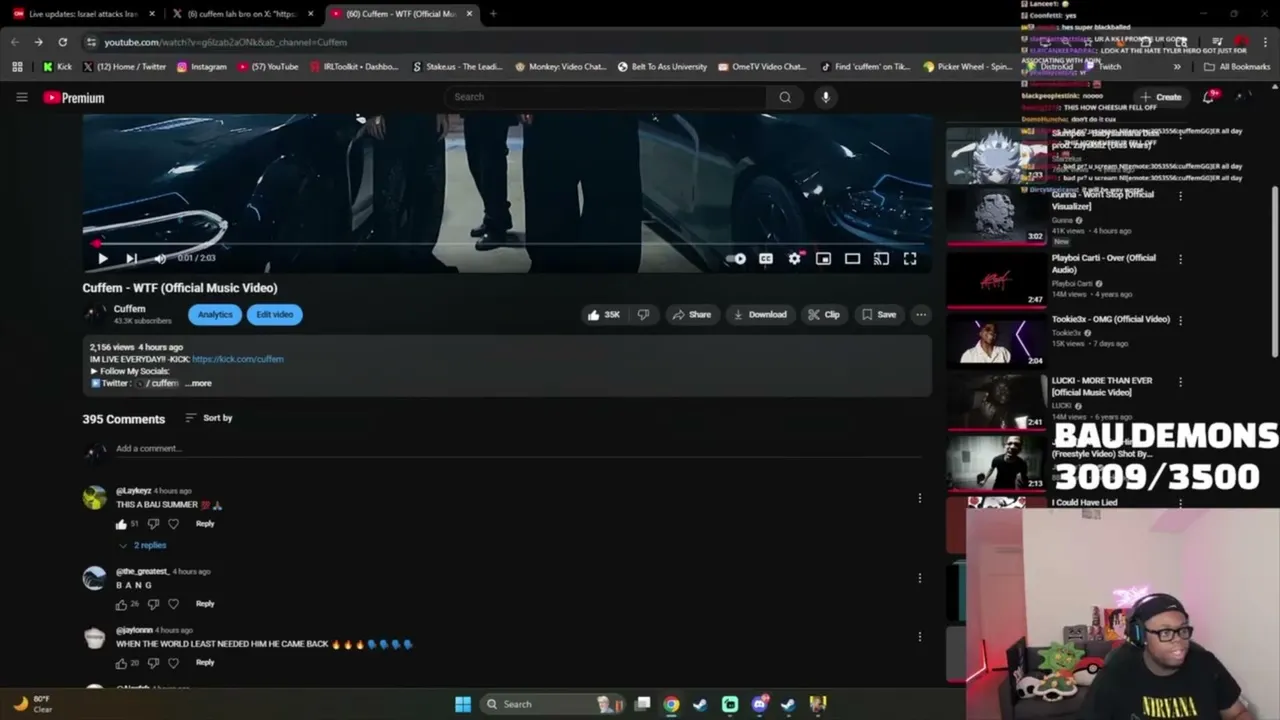The width and height of the screenshot is (1280, 720).
Task: Open the comments Sort by menu
Action: coord(209,418)
